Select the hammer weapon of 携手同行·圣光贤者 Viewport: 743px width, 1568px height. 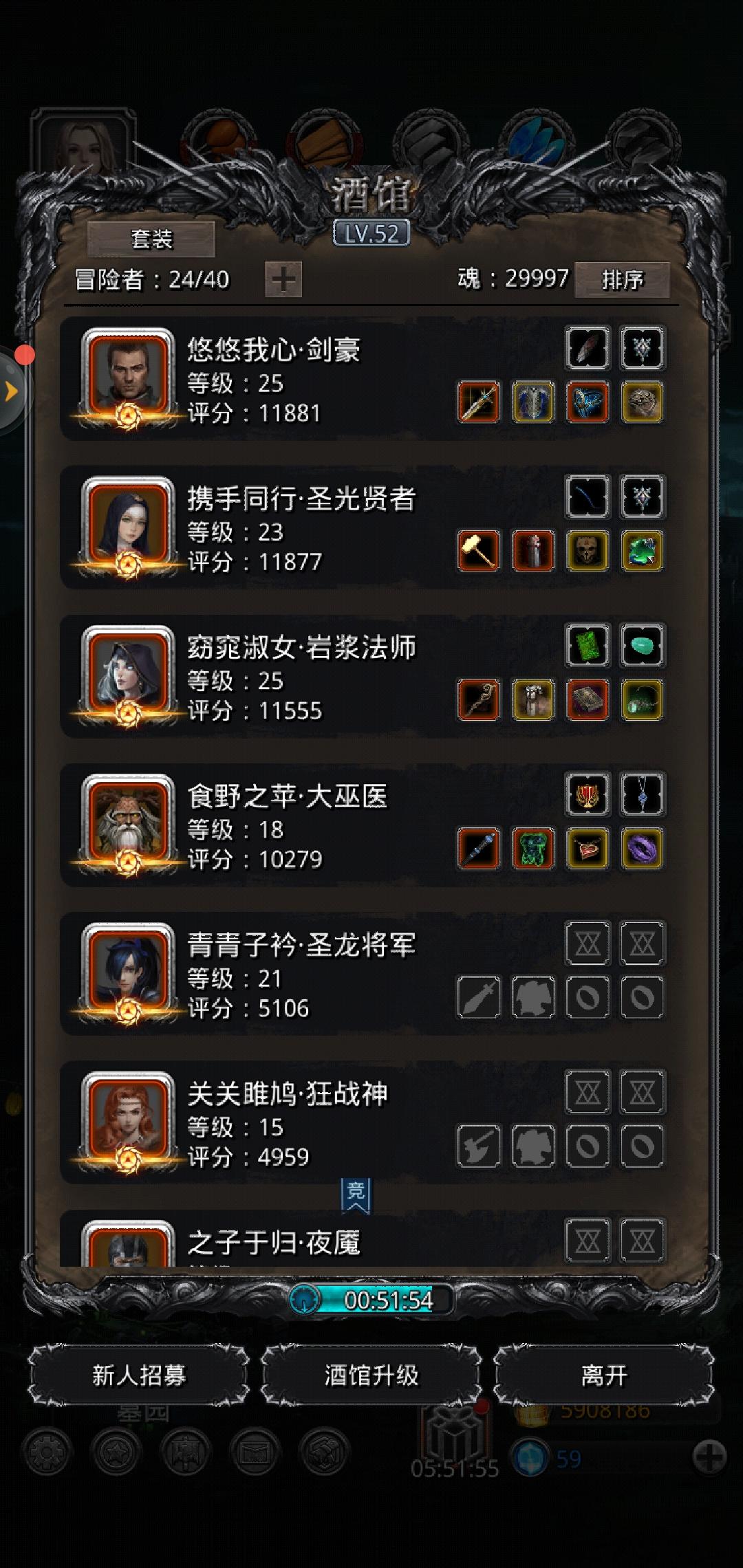pyautogui.click(x=479, y=551)
